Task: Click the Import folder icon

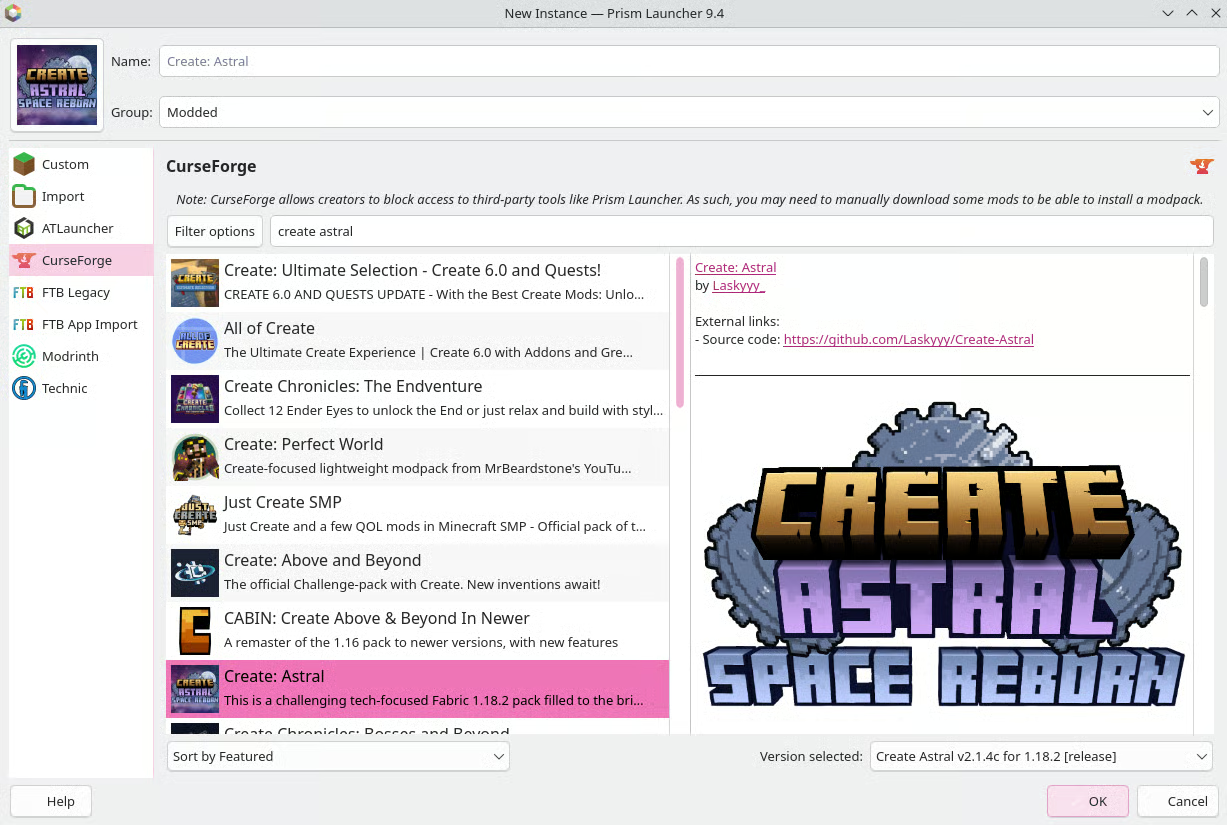Action: 24,196
